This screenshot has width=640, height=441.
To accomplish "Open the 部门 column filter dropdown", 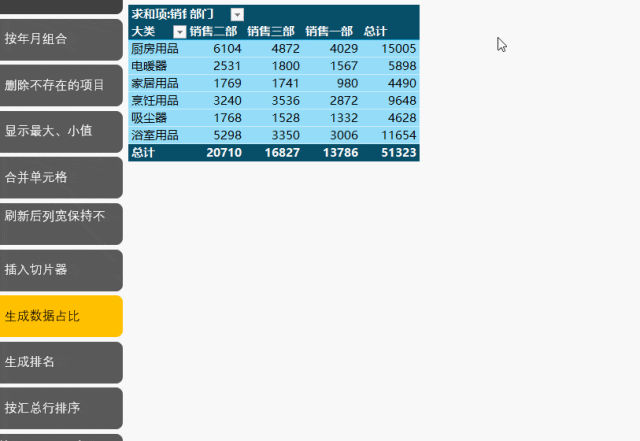I will [x=237, y=15].
